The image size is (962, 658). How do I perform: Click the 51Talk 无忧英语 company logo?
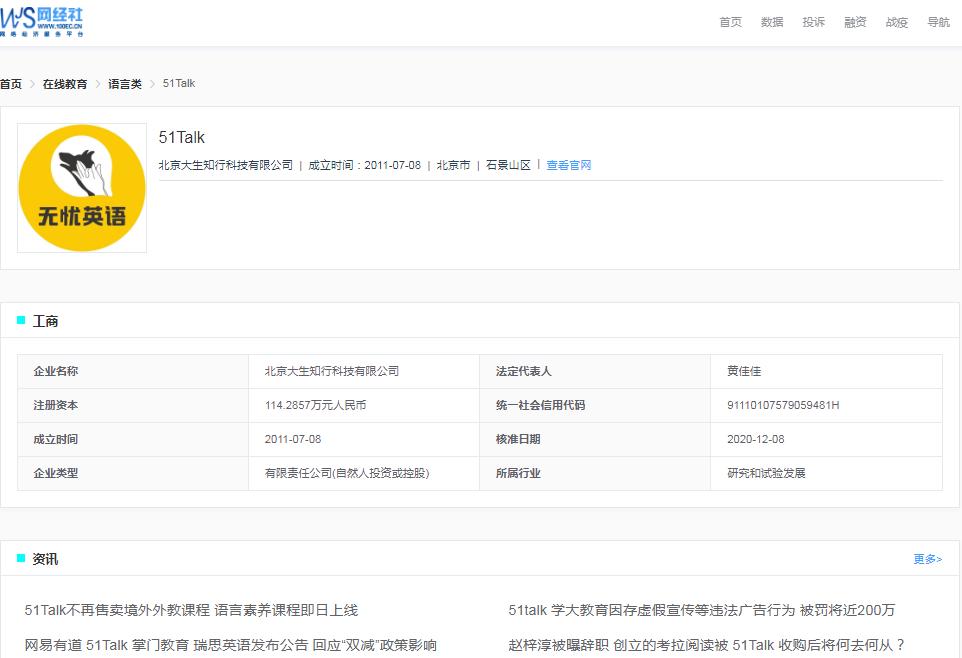81,187
